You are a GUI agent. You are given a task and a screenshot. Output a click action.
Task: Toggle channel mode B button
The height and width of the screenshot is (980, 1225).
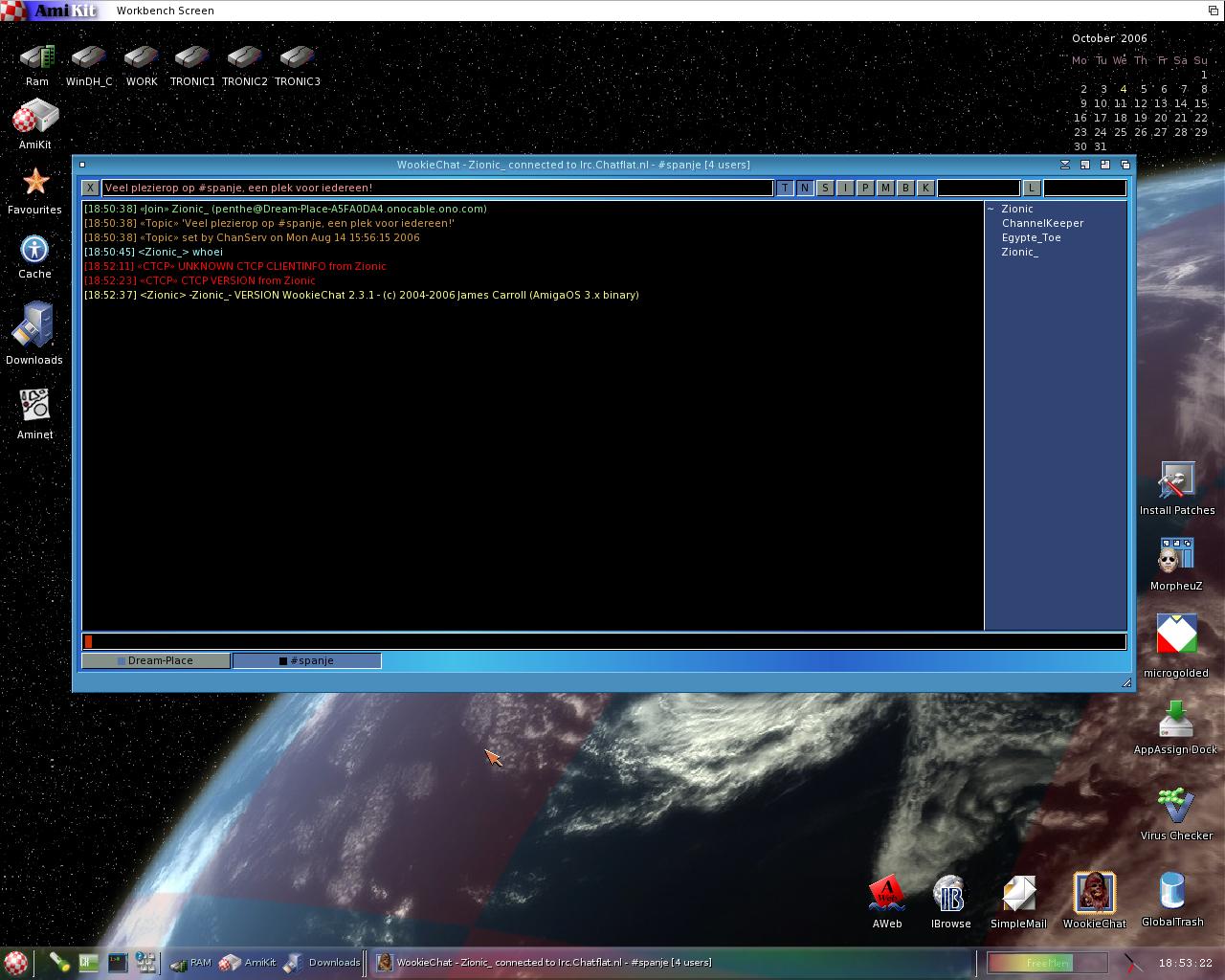pos(905,188)
